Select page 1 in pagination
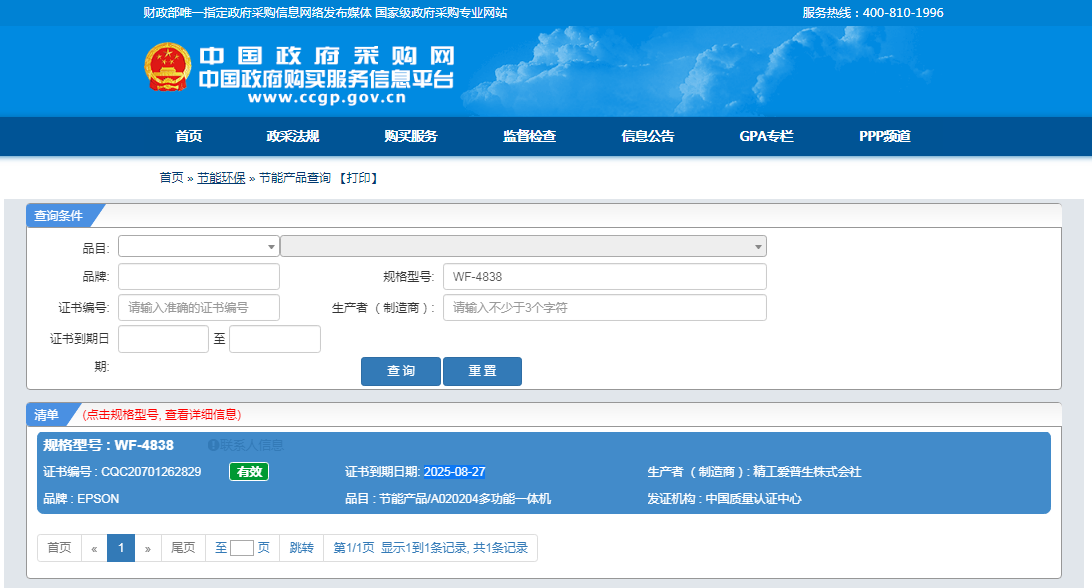 click(x=120, y=548)
